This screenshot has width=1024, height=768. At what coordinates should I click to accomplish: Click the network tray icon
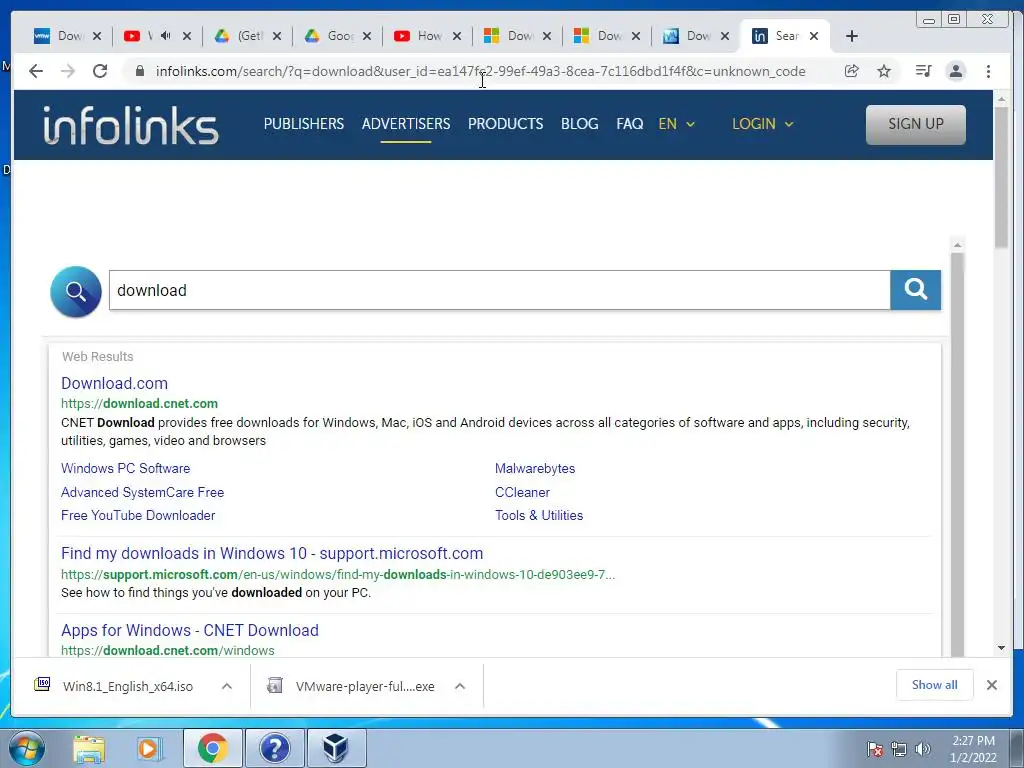899,749
